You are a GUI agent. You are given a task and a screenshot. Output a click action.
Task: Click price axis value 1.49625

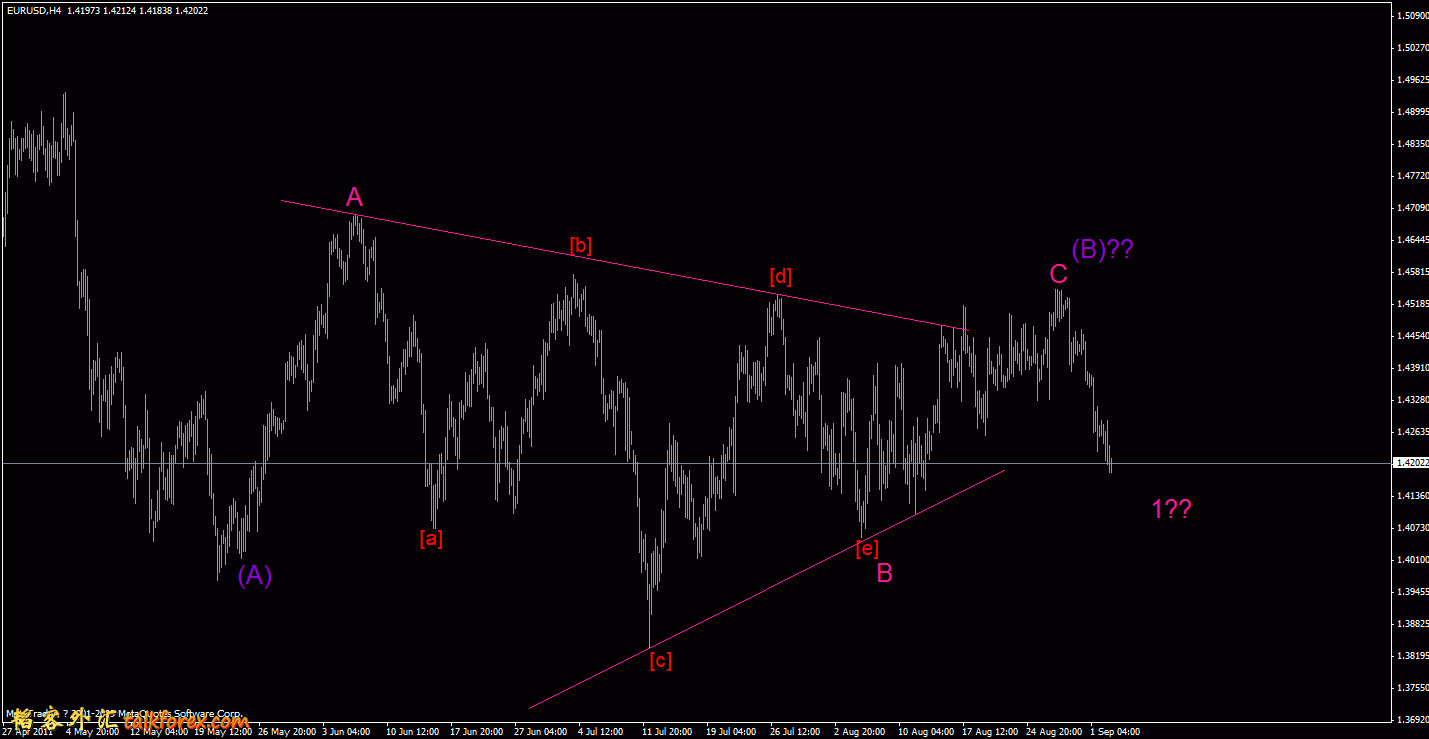point(1412,80)
